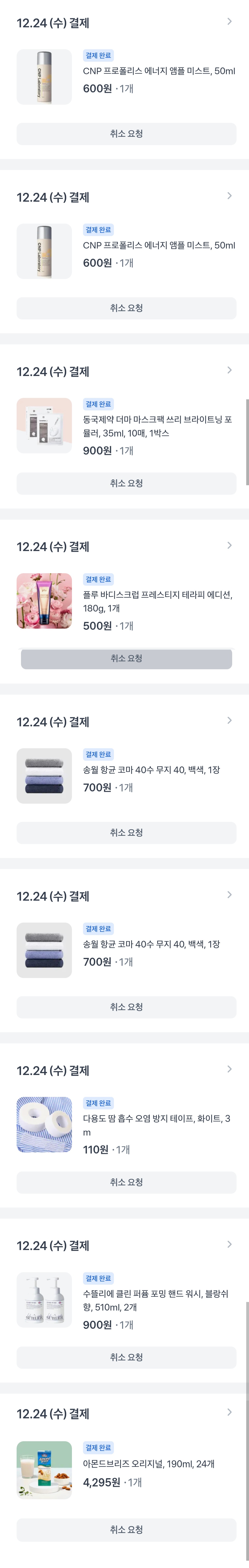
Task: Open 동국제약 더마 마스크팩 product name link
Action: tap(157, 426)
